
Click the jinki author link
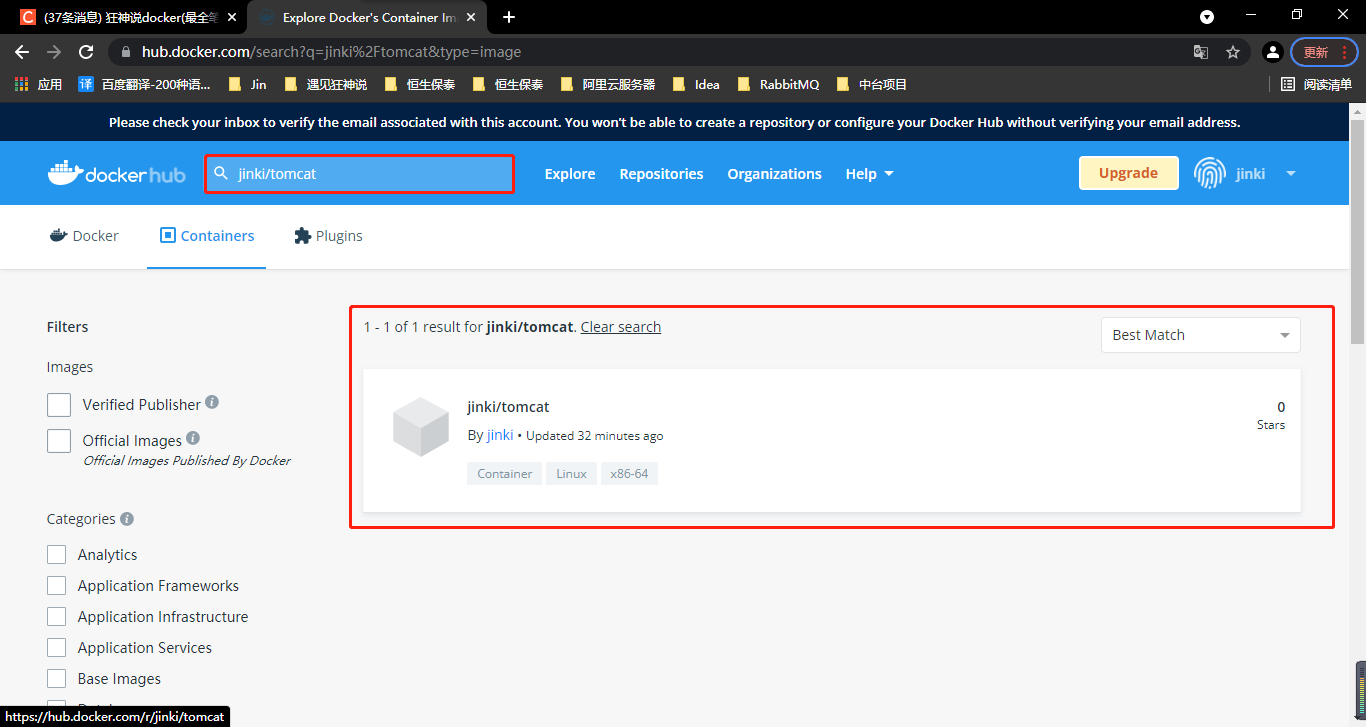500,435
